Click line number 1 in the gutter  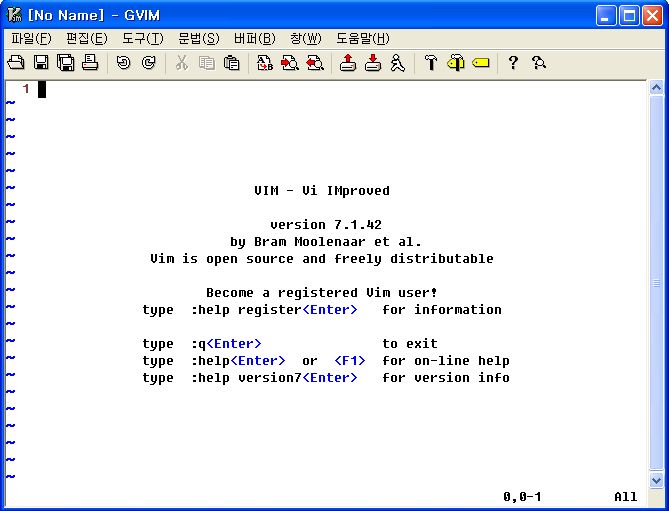(x=26, y=89)
